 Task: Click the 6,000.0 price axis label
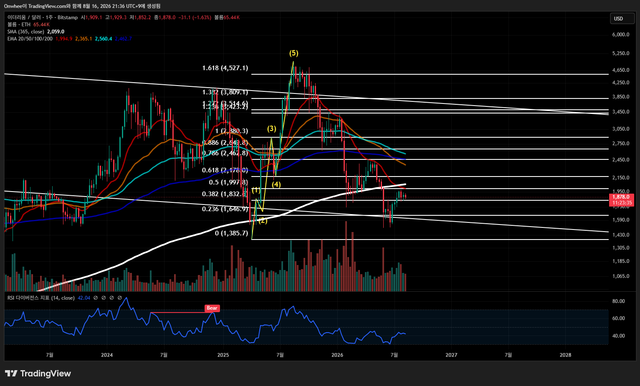[x=621, y=35]
